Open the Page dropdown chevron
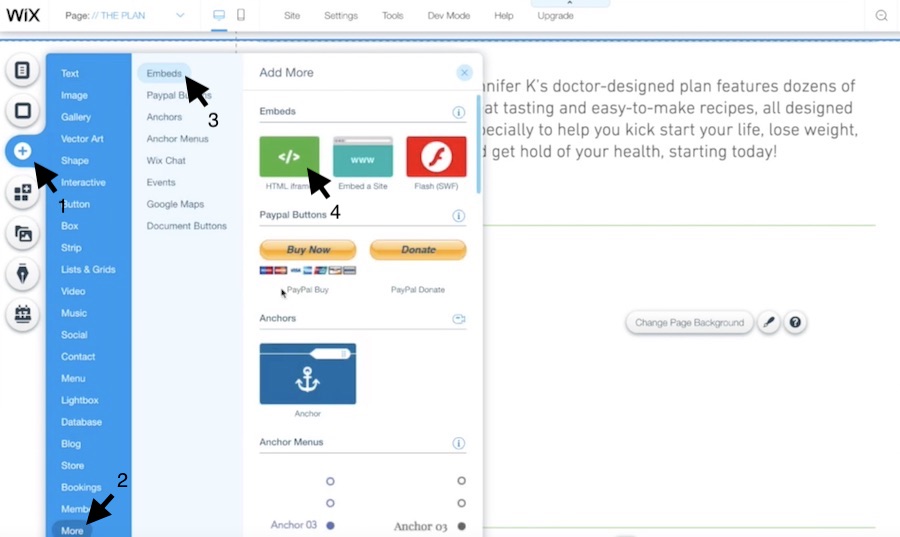This screenshot has height=537, width=900. [180, 15]
